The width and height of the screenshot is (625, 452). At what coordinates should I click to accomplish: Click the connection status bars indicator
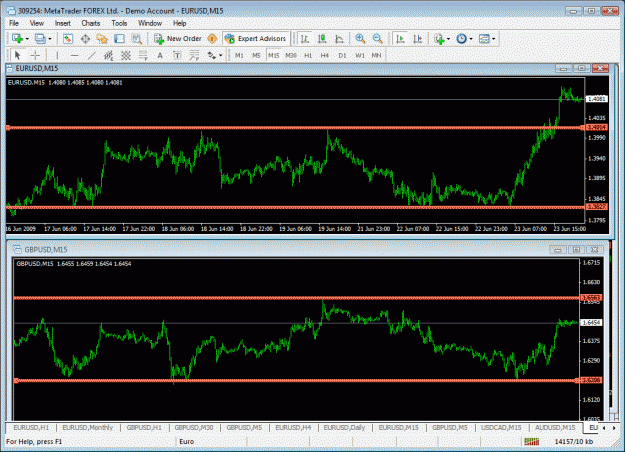[x=532, y=442]
